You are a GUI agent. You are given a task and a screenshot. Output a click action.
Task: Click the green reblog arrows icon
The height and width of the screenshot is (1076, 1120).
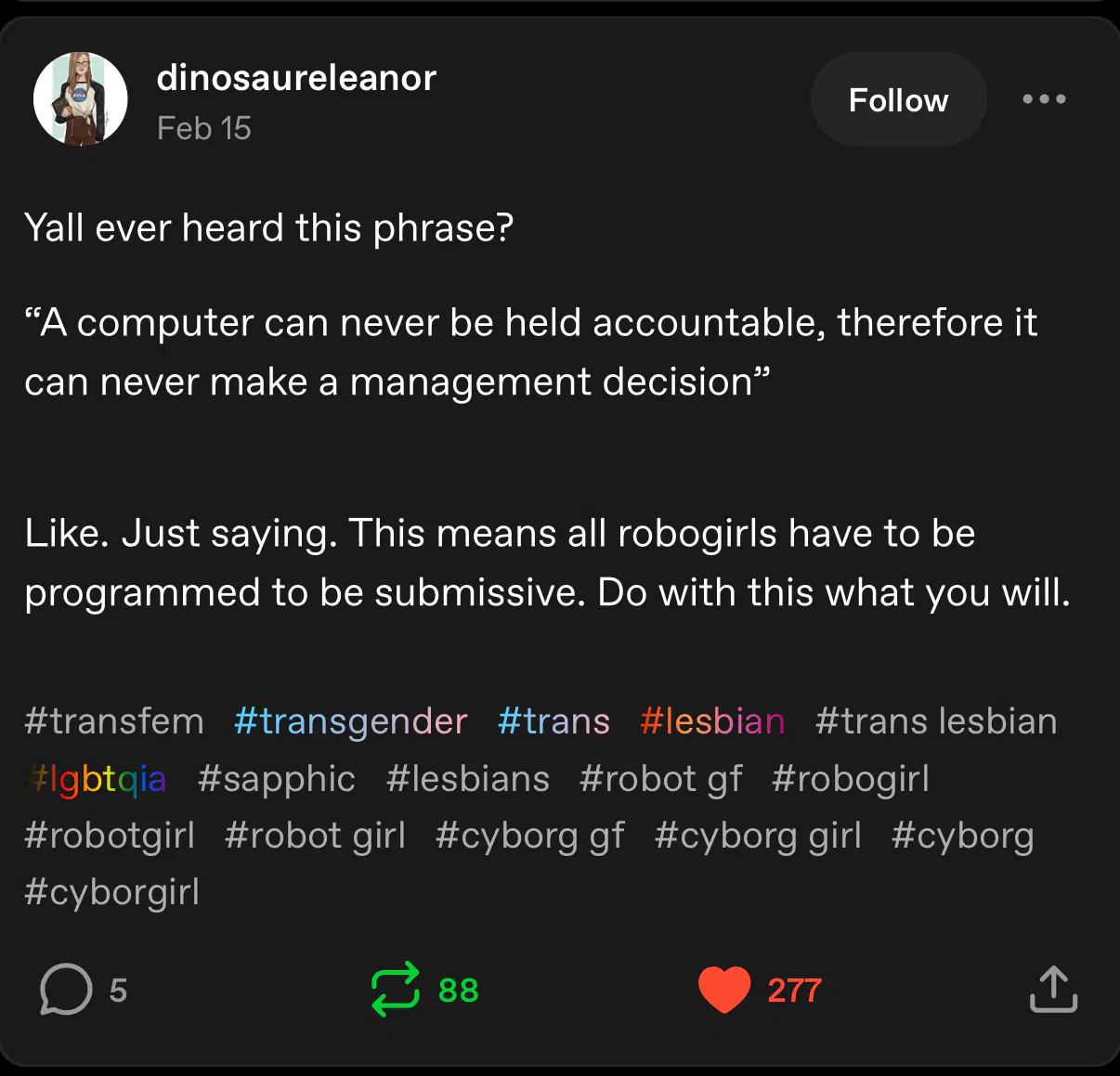396,990
